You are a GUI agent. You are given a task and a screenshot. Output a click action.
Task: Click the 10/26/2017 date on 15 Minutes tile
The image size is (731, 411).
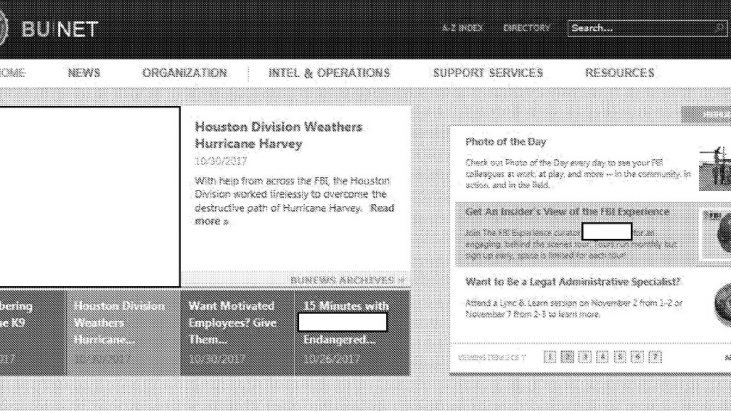click(331, 359)
